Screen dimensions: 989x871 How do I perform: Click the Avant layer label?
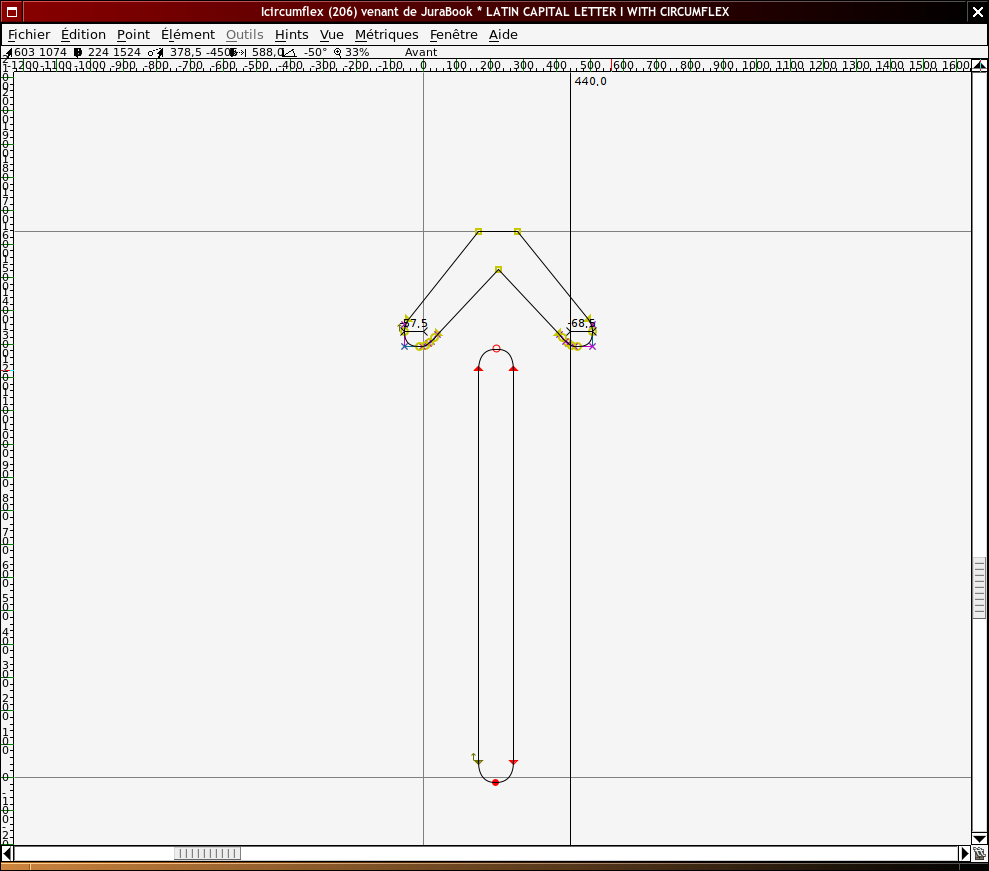pos(421,52)
